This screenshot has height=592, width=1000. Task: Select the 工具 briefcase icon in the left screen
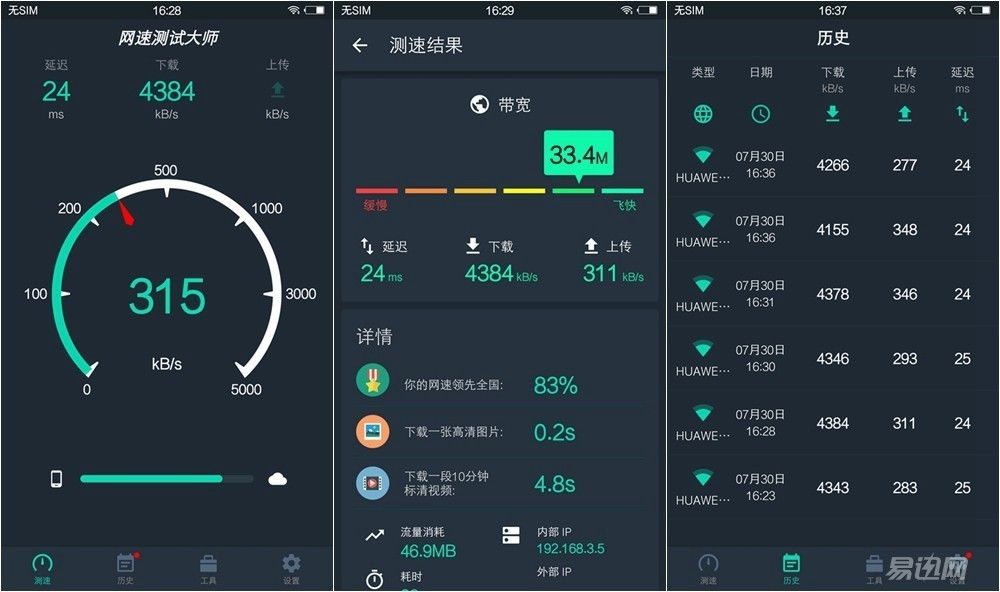(x=209, y=569)
